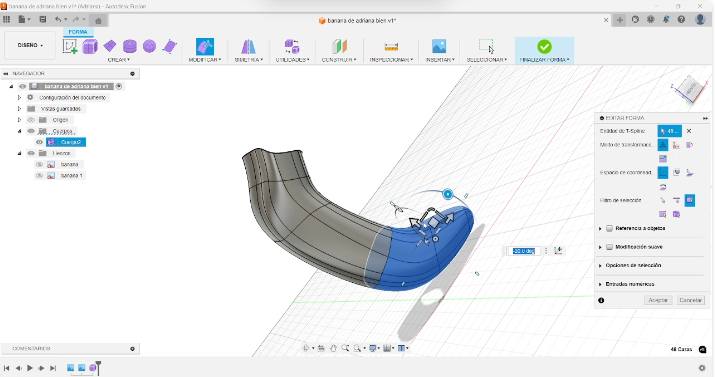Open the data panel grid icon
Screen dimensions: 715x377
tap(6, 20)
